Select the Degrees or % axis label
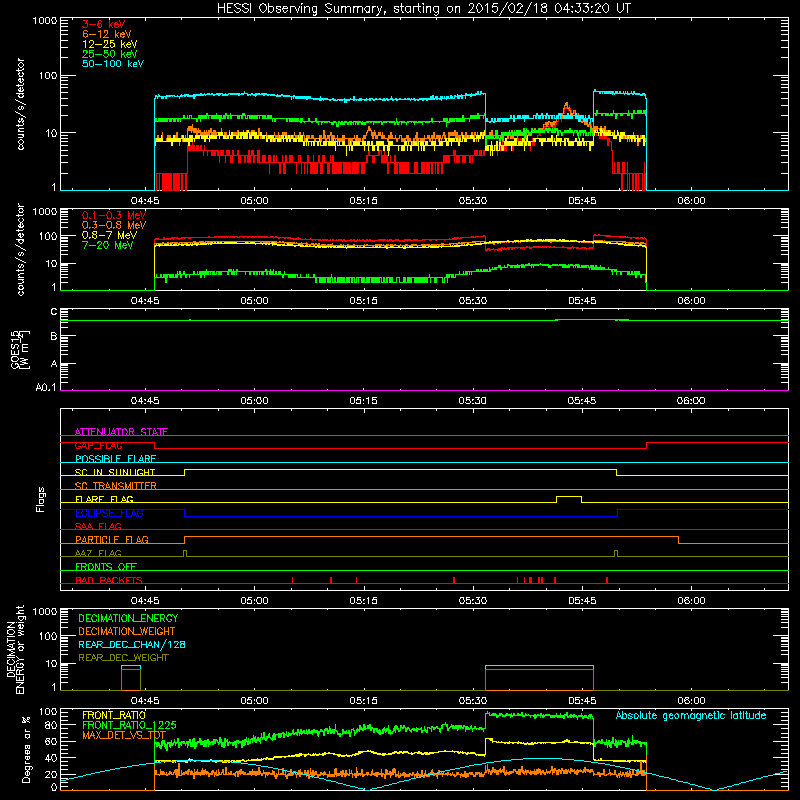Screen dimensions: 800x800 [26, 749]
